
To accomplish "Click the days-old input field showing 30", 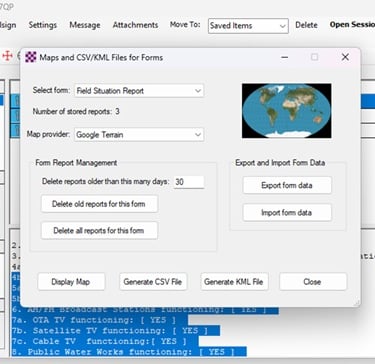I will click(x=189, y=182).
